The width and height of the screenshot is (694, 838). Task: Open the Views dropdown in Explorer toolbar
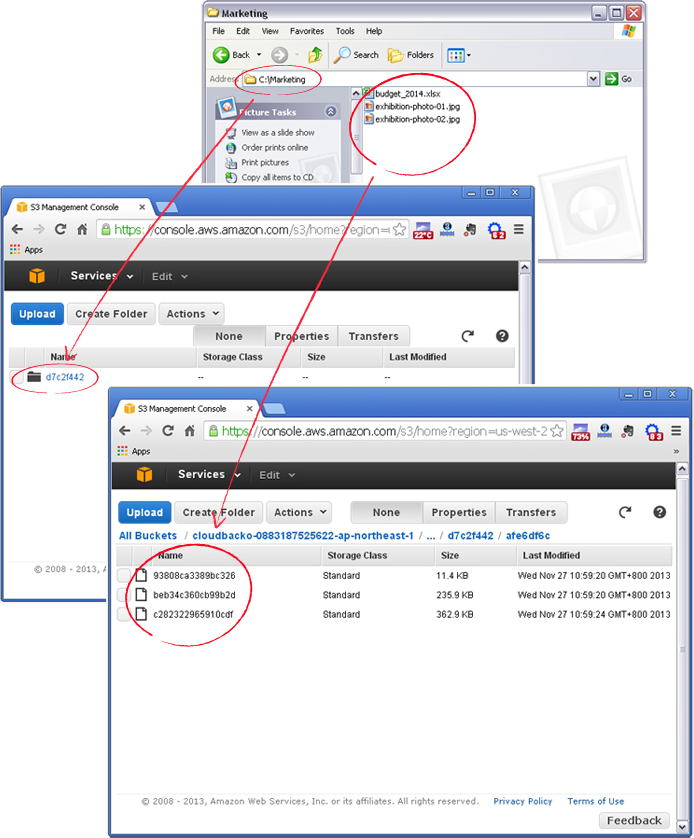pyautogui.click(x=459, y=55)
